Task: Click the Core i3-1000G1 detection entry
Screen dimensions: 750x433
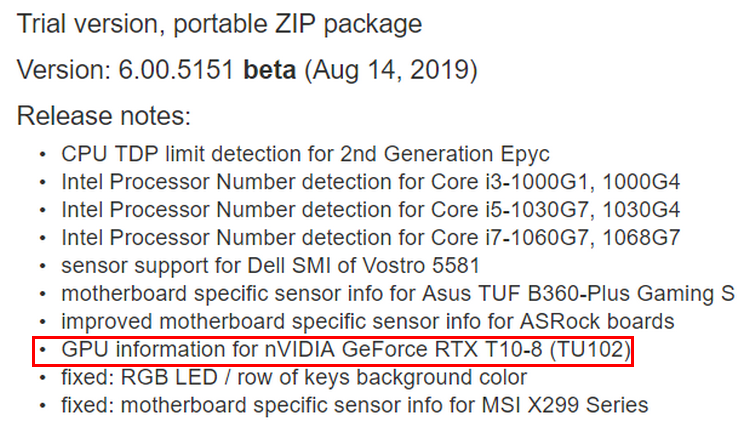Action: [371, 182]
